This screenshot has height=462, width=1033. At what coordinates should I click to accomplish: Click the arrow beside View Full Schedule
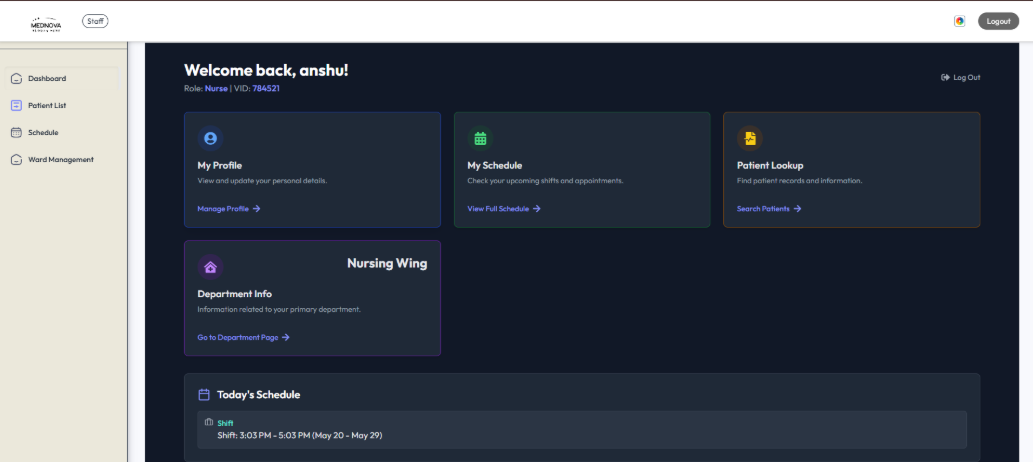[537, 209]
